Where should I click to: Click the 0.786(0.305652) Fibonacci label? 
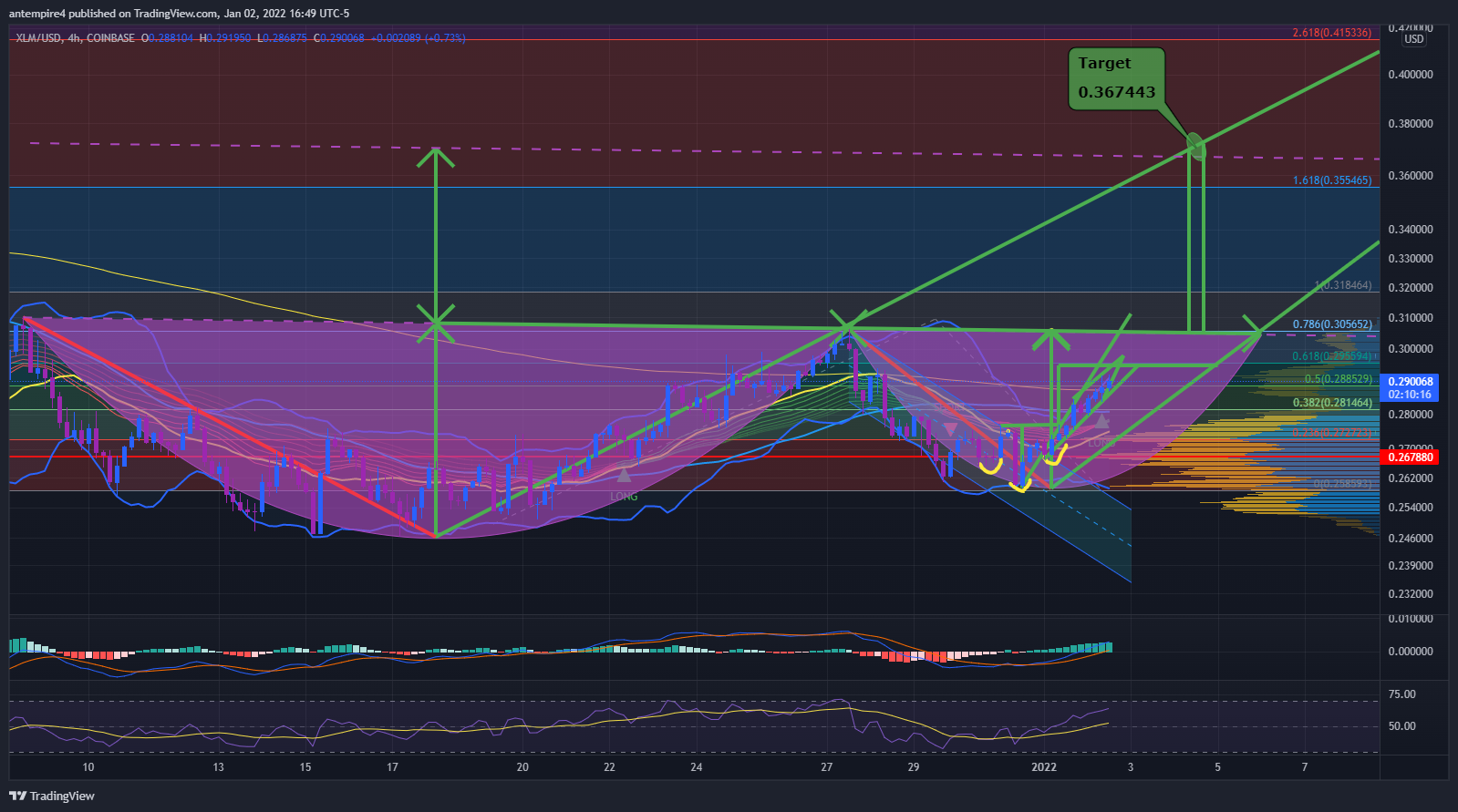[x=1332, y=324]
